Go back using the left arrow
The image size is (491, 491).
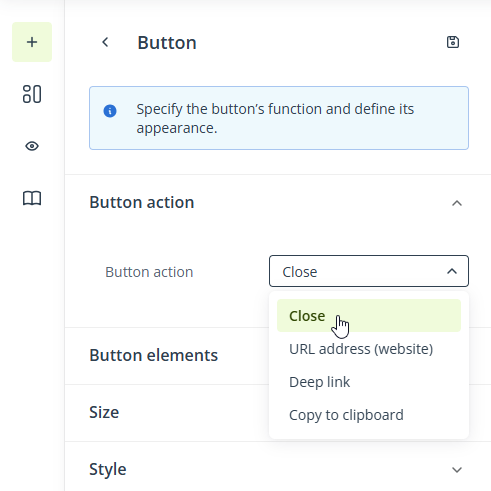click(x=105, y=42)
